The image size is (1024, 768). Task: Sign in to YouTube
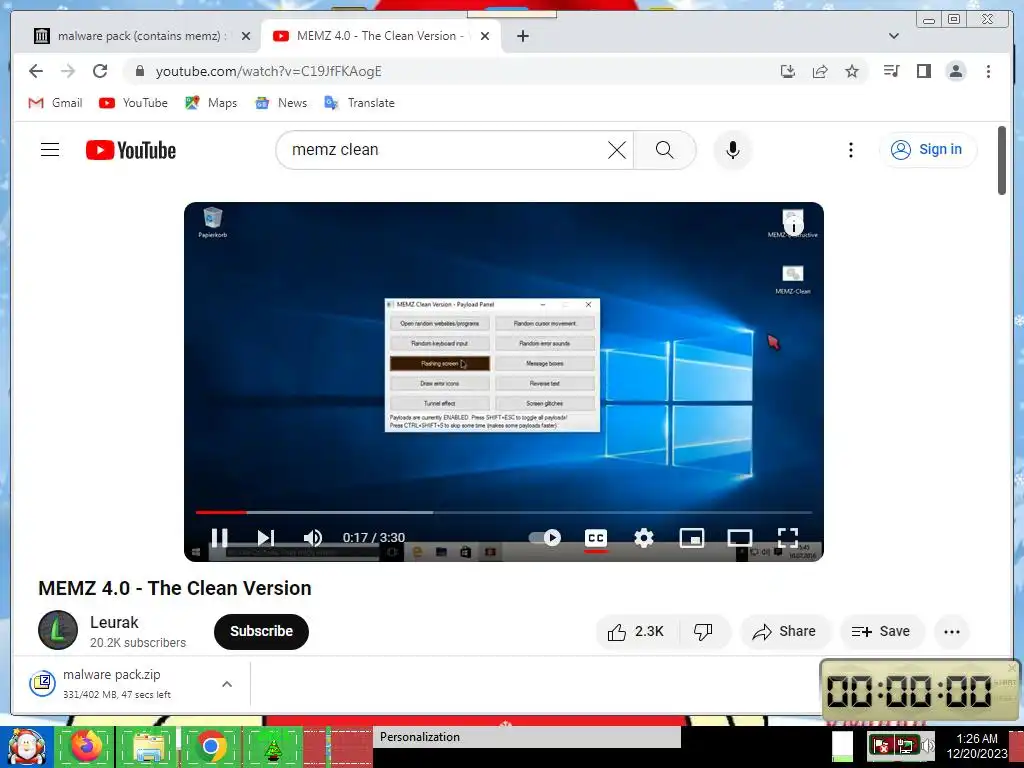[928, 150]
